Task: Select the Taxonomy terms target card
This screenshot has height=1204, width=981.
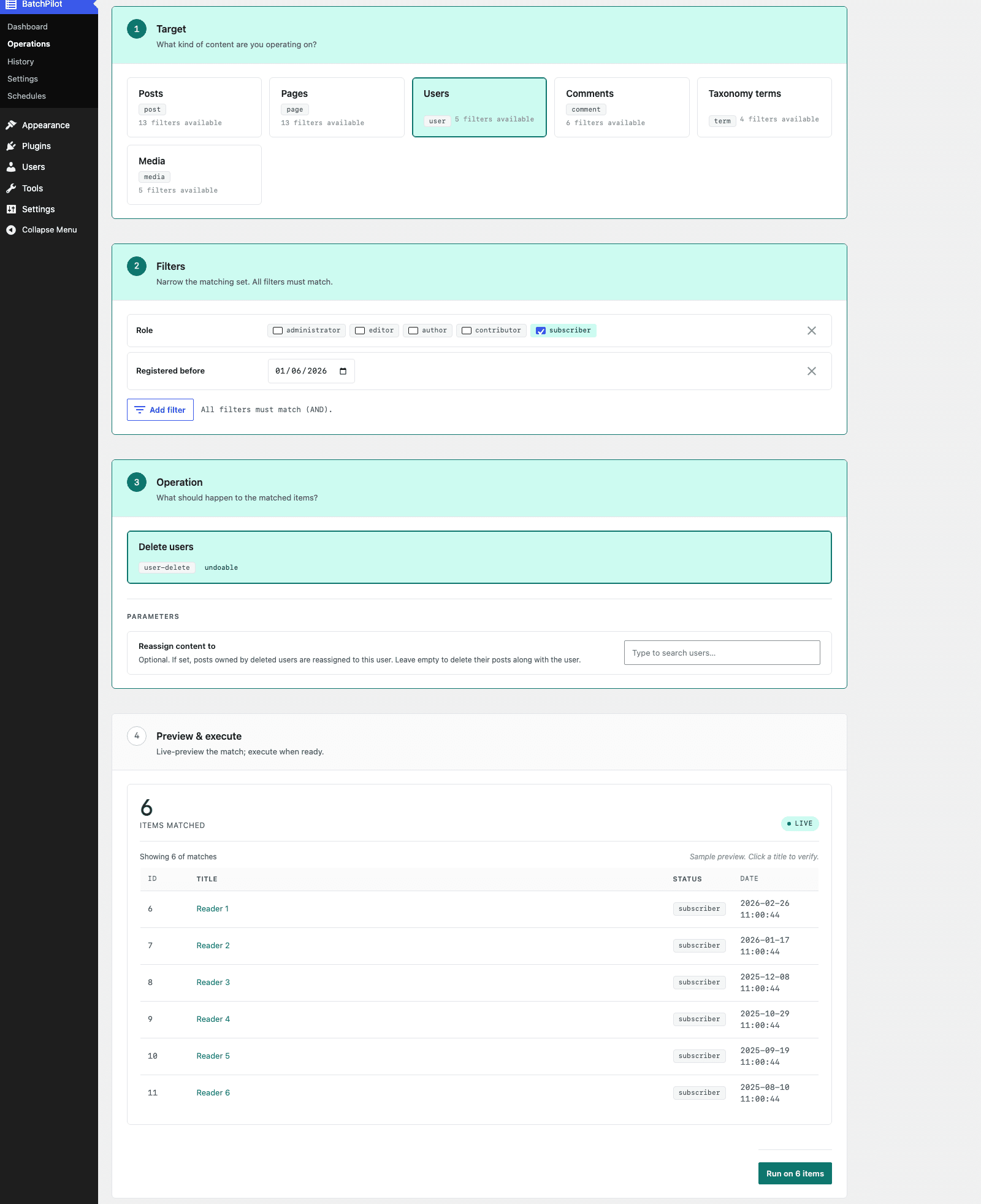Action: pos(765,107)
